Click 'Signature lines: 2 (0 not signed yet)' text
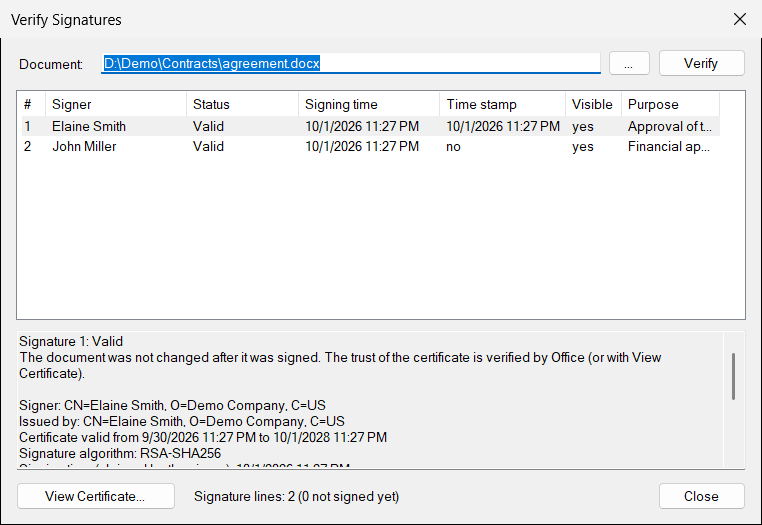This screenshot has height=525, width=762. click(x=296, y=496)
